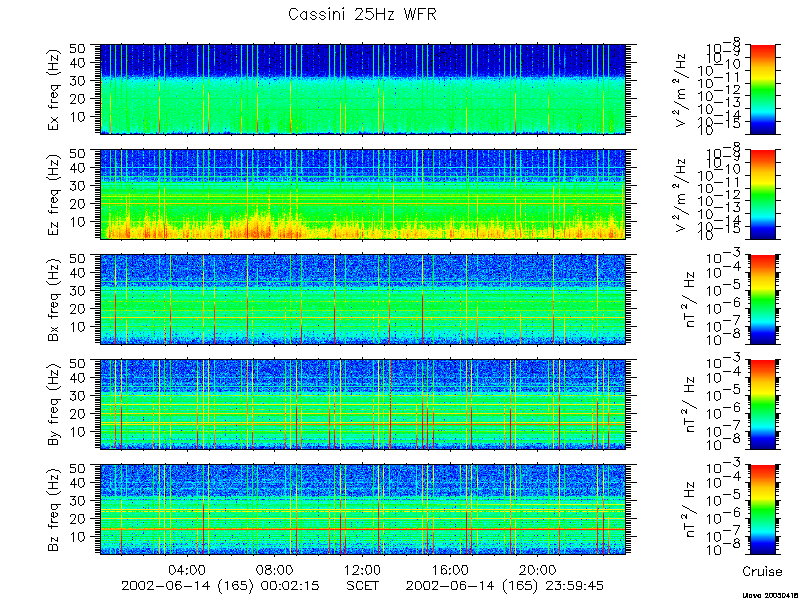Select the Ex freq (Hz) axis label
Screen dimensions: 800x600
coord(55,89)
